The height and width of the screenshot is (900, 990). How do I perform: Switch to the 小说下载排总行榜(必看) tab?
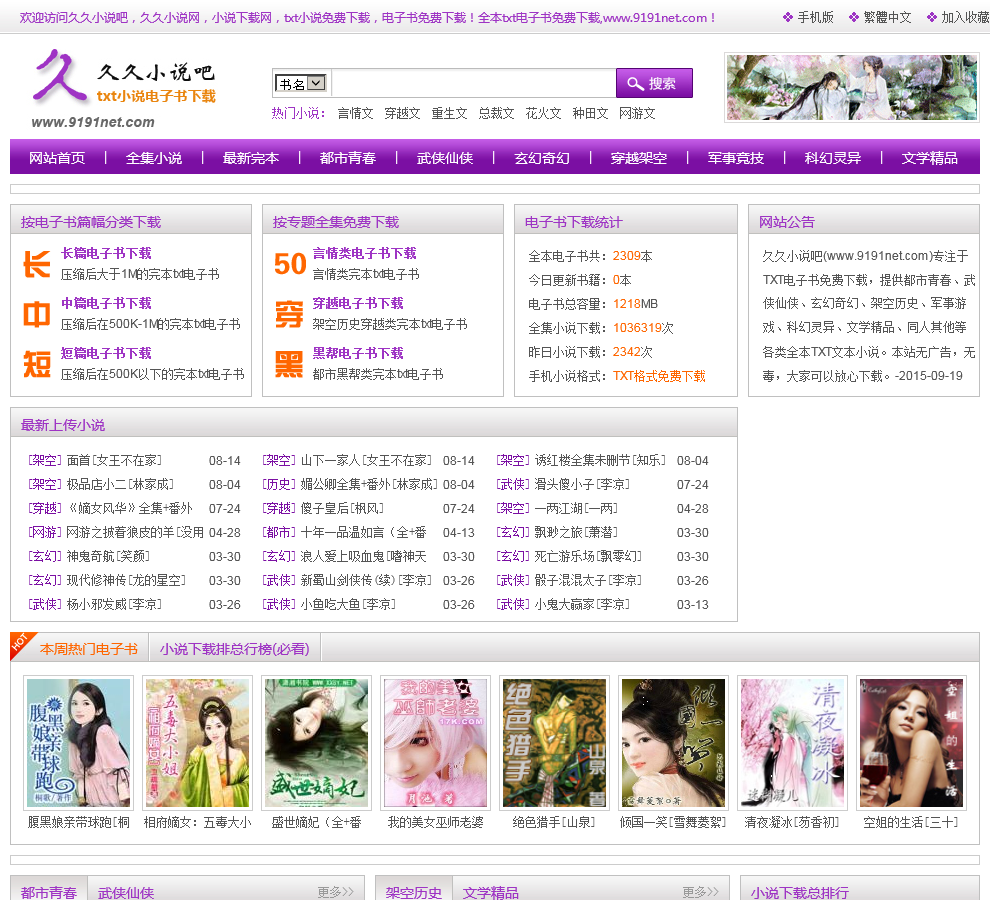[234, 649]
